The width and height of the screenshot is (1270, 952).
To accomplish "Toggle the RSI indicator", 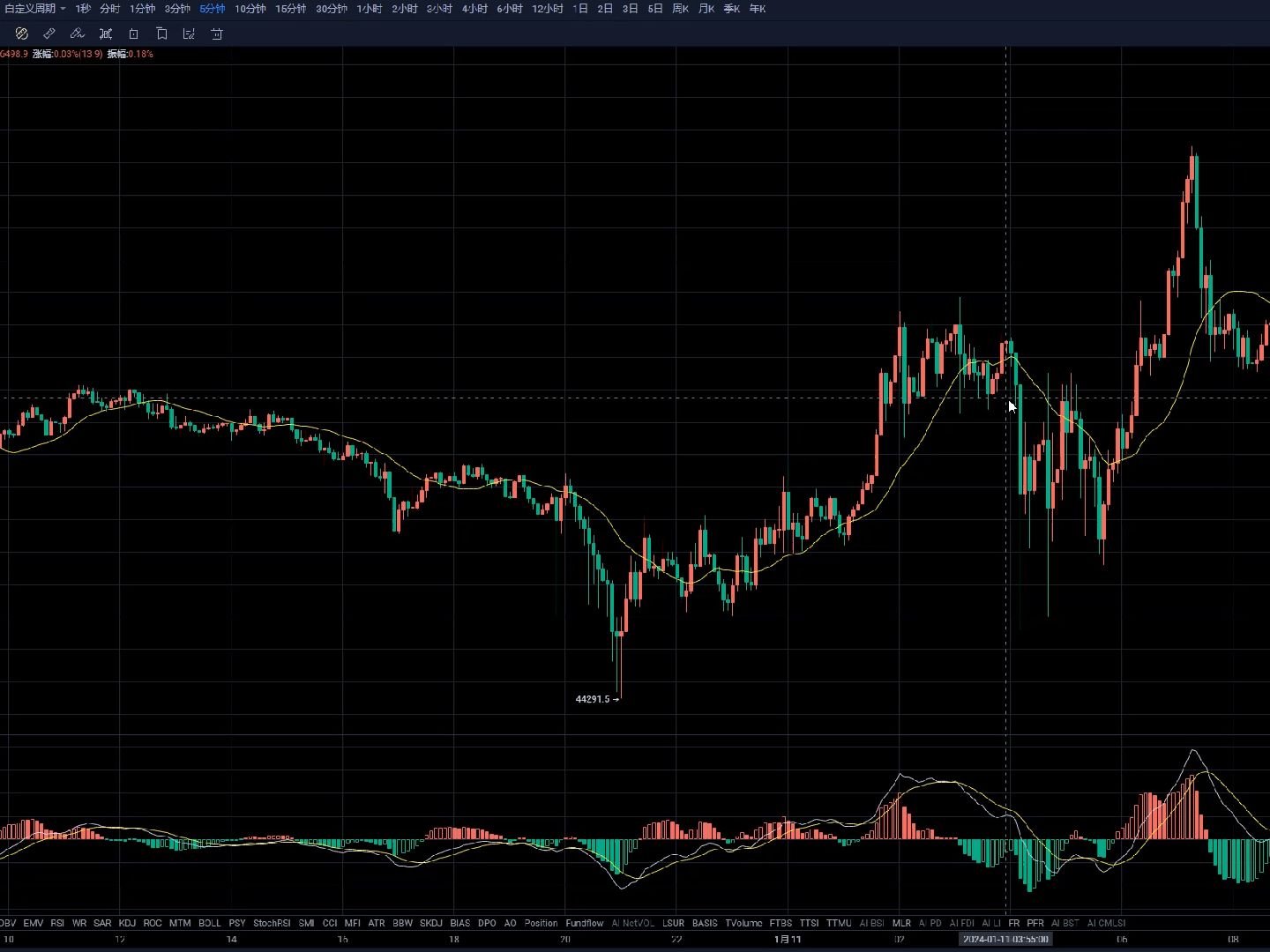I will click(x=57, y=923).
